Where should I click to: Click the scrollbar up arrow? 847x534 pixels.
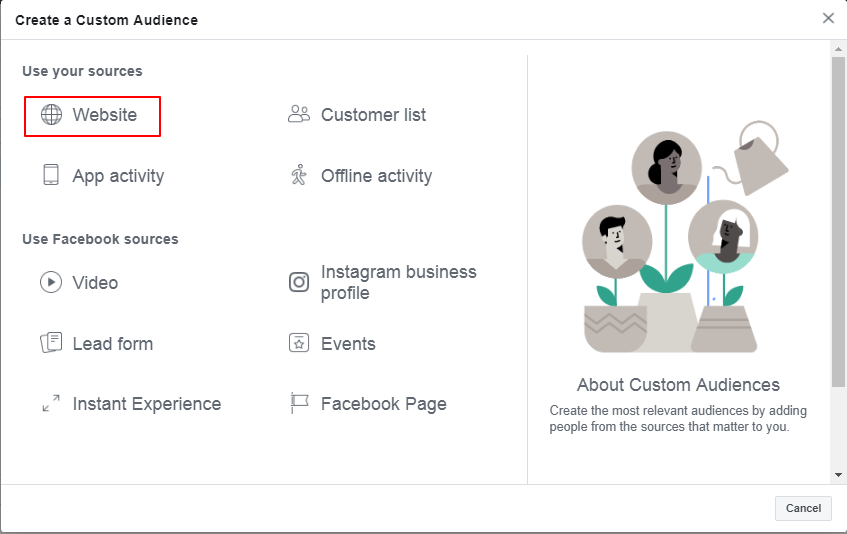838,49
